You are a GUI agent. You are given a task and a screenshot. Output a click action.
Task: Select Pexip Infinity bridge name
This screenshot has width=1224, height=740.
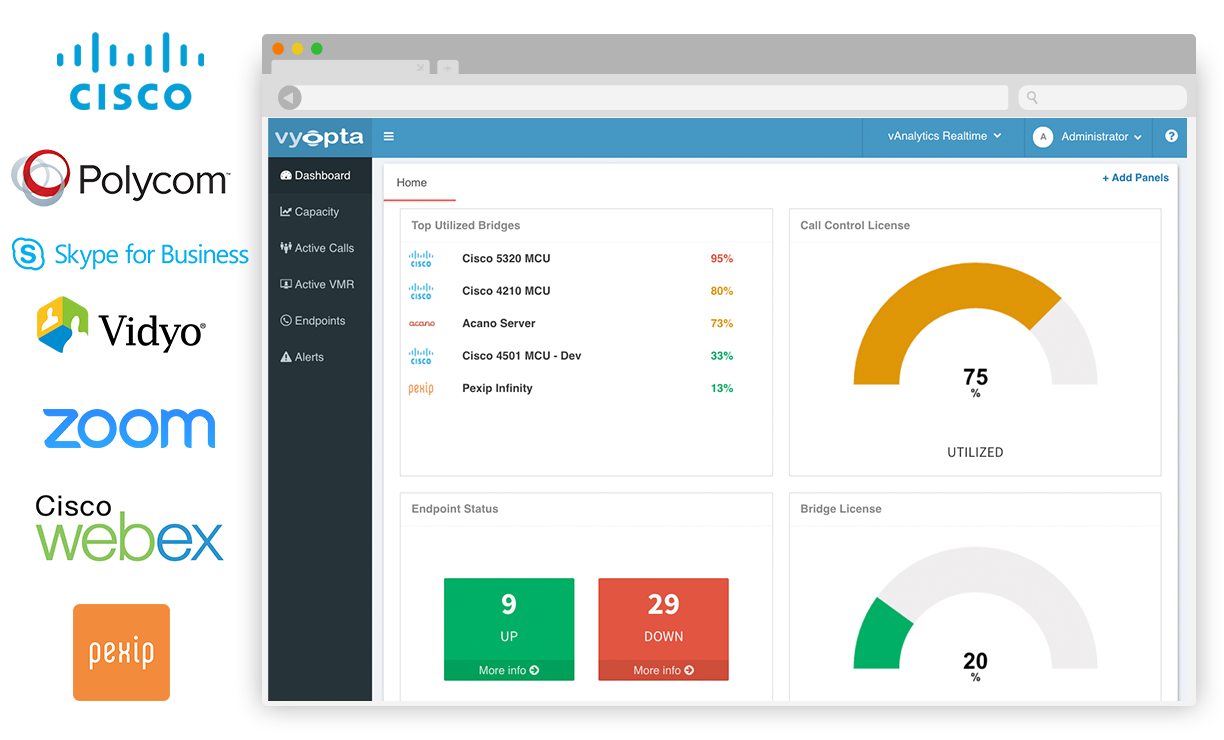pyautogui.click(x=497, y=388)
